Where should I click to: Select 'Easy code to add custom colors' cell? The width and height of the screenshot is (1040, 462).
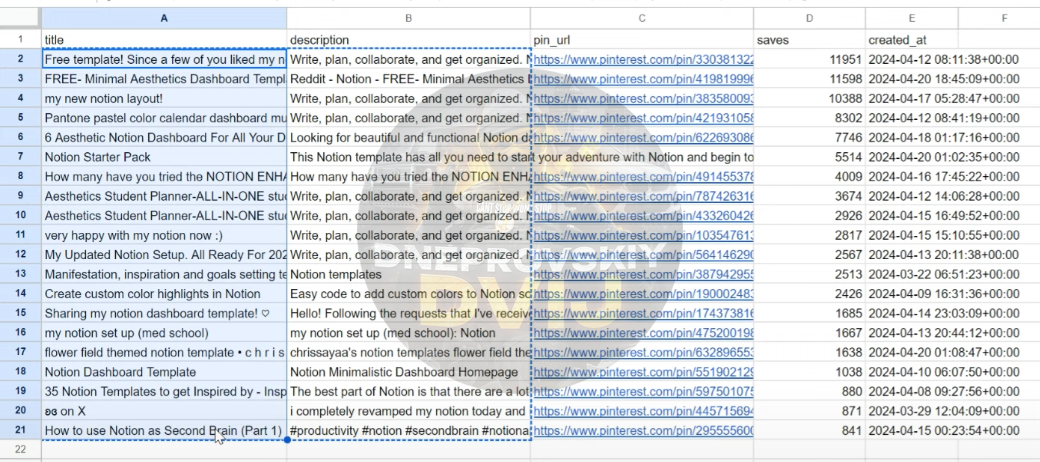(x=409, y=294)
